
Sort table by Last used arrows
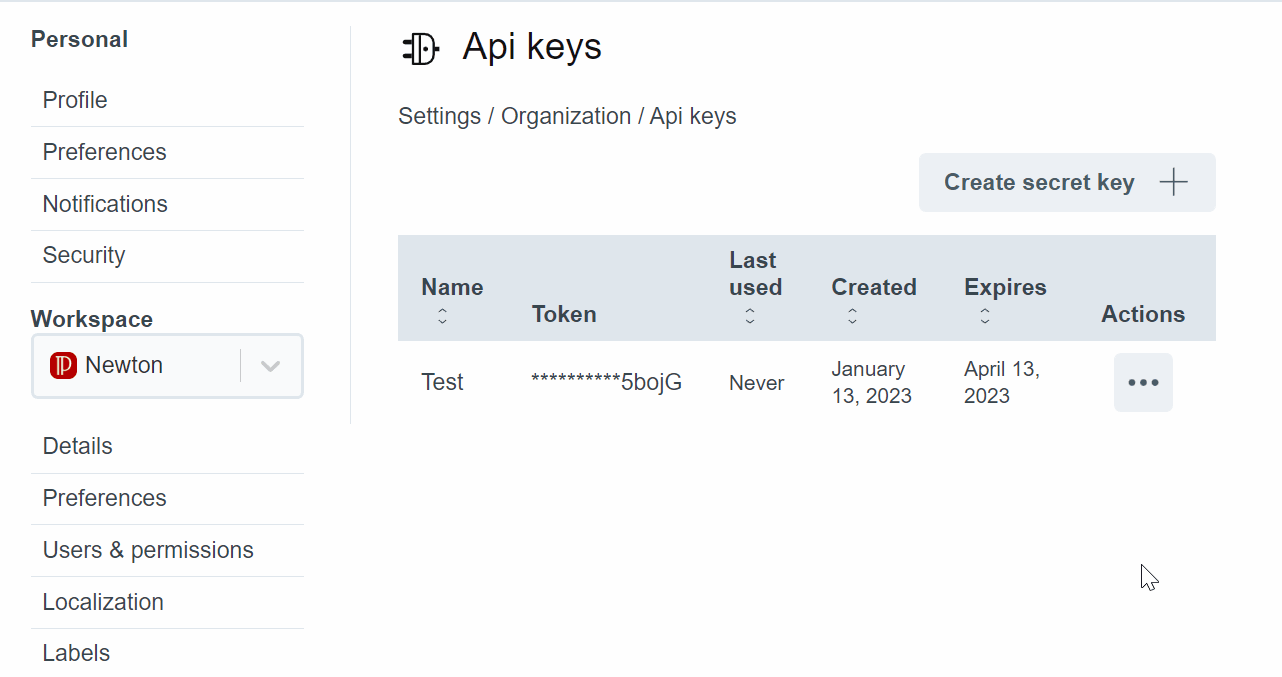tap(749, 316)
